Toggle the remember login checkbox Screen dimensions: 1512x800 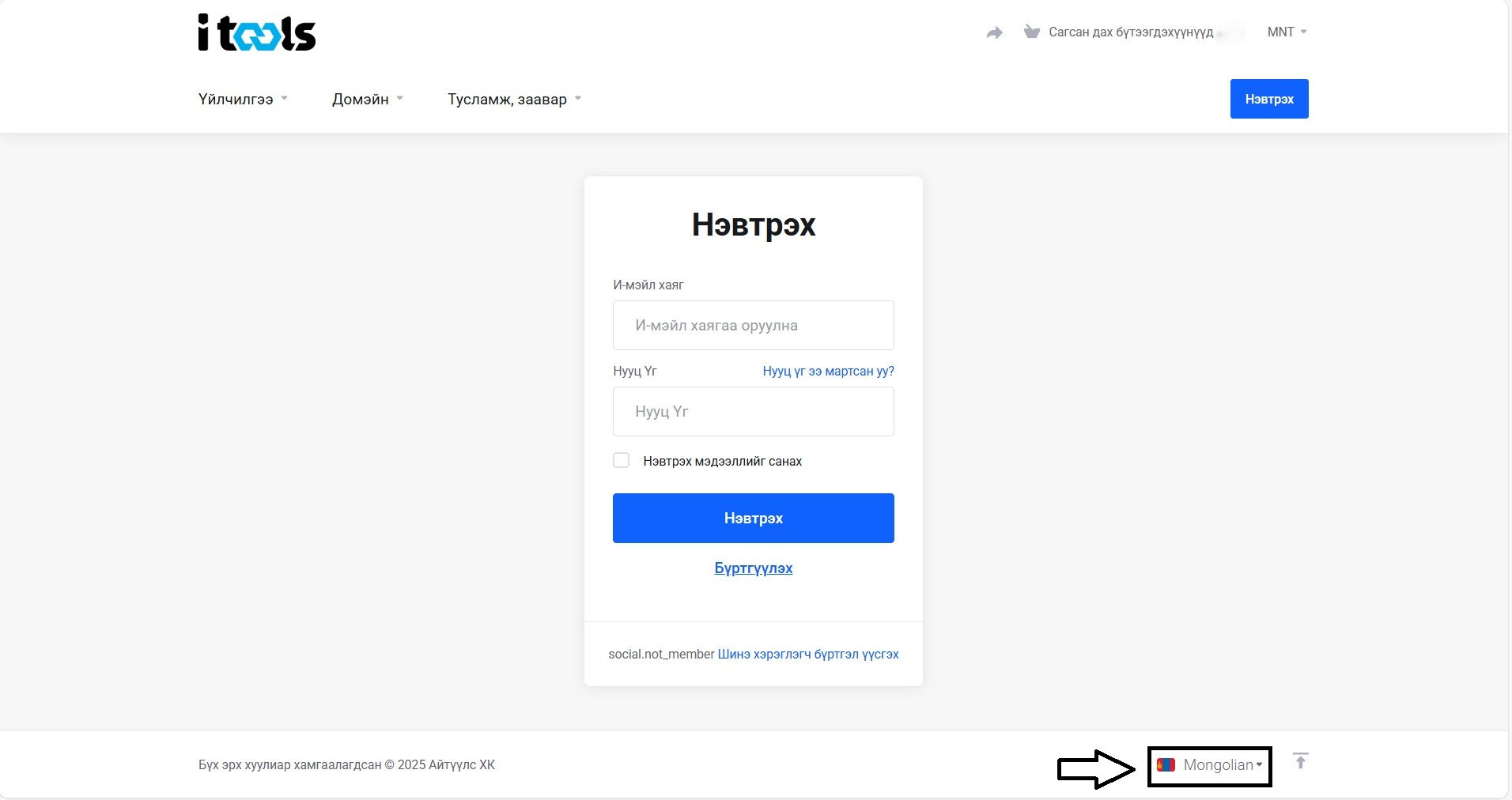click(x=622, y=461)
